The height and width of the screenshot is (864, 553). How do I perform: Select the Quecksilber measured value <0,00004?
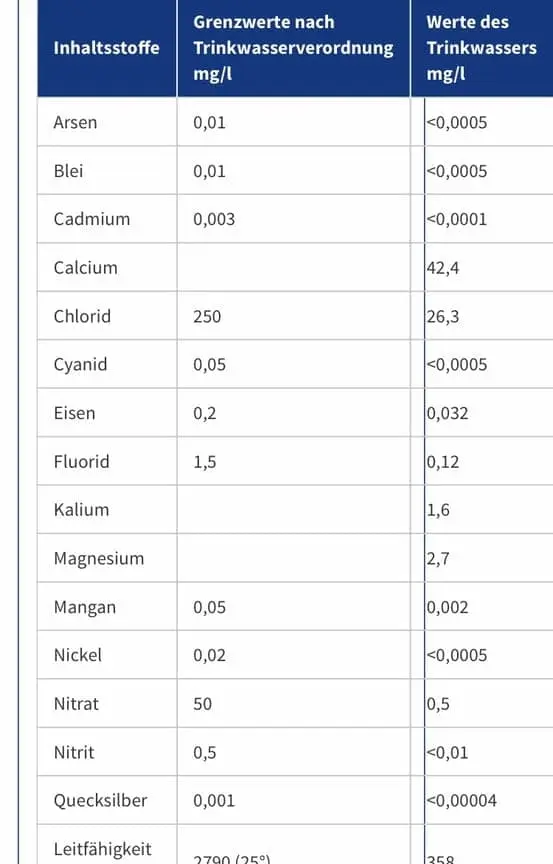461,800
